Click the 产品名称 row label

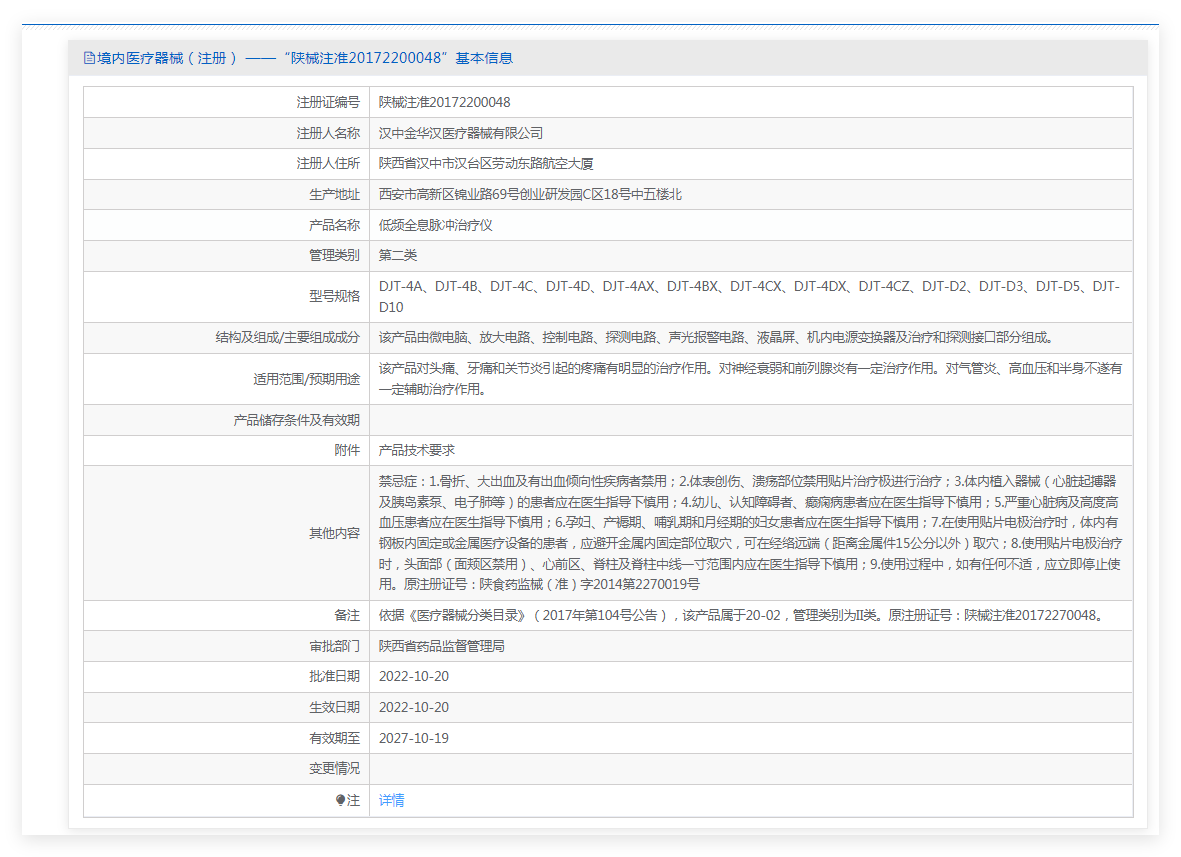(x=334, y=225)
